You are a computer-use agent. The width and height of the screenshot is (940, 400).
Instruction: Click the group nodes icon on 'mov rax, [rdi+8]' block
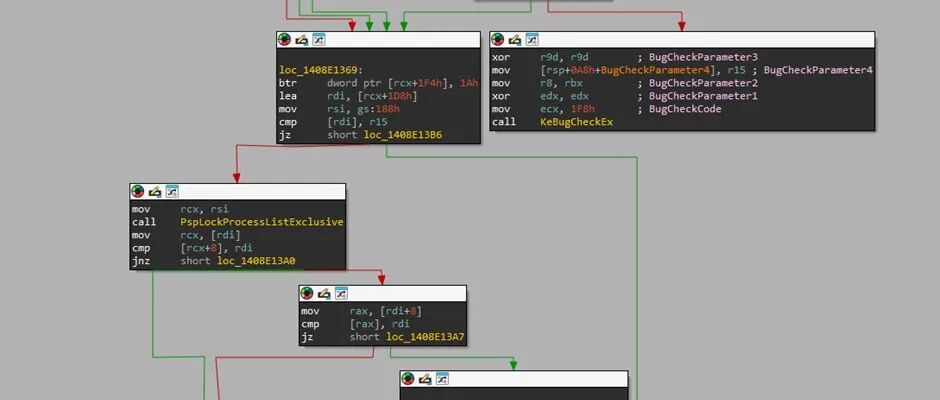(x=342, y=293)
